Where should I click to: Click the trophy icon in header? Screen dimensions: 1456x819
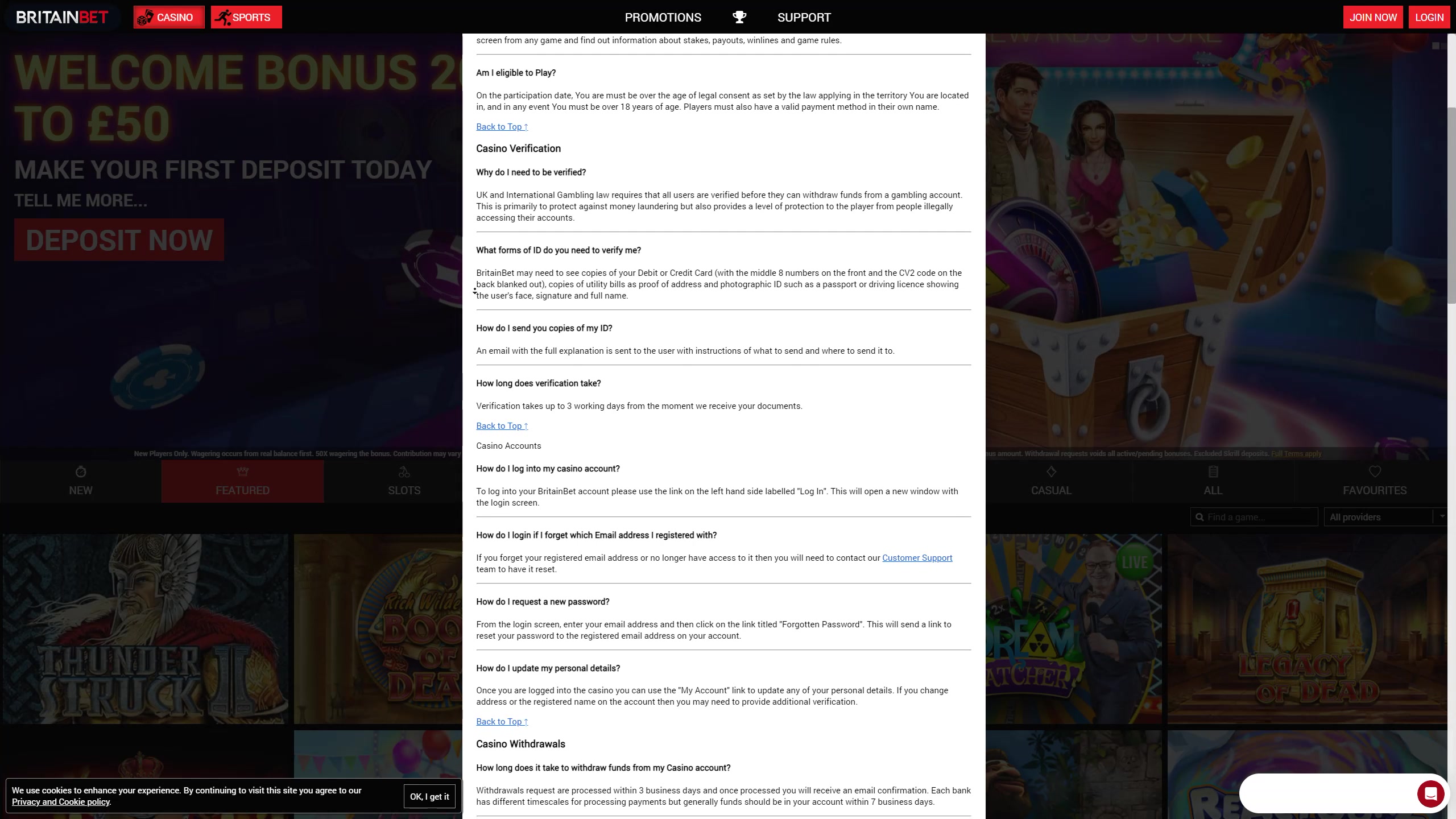(x=739, y=17)
